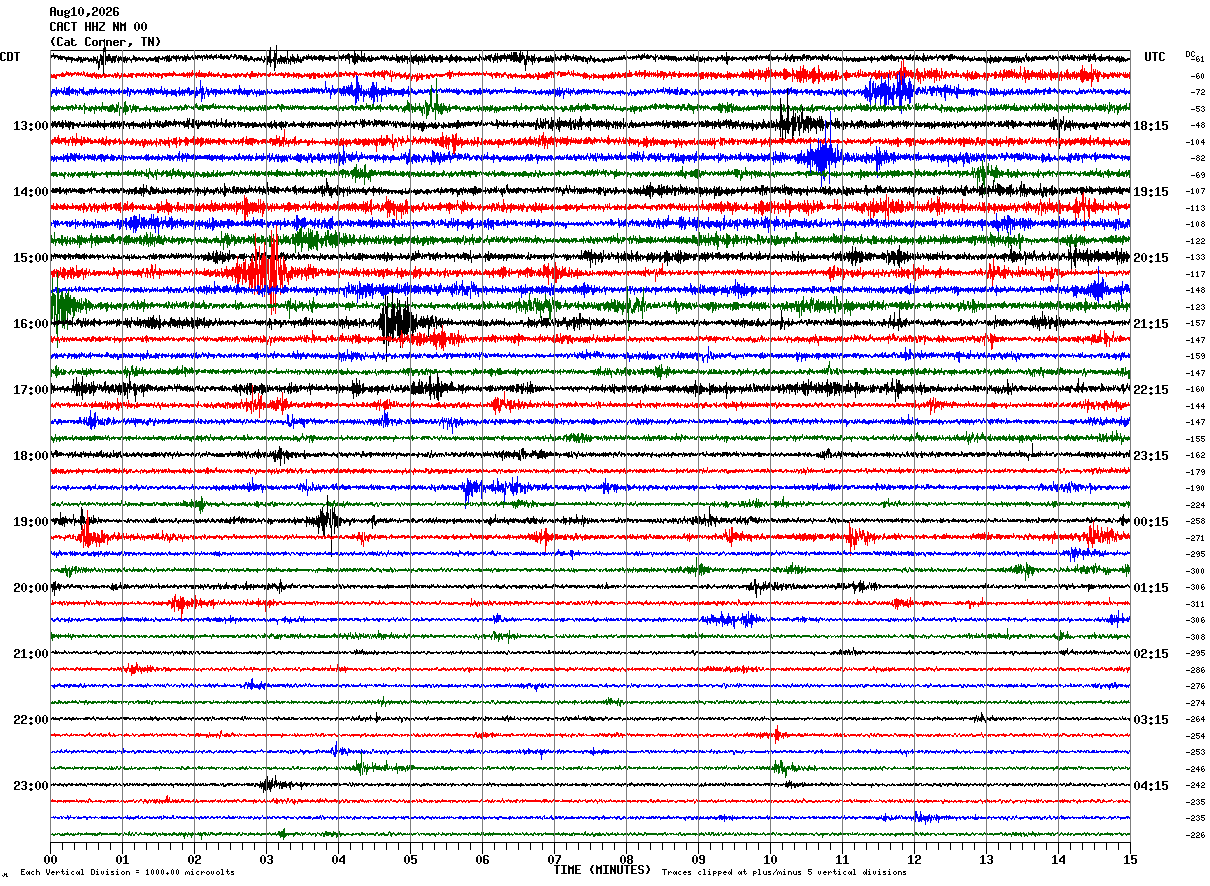Click the 00:15 UTC time label

pos(1151,522)
